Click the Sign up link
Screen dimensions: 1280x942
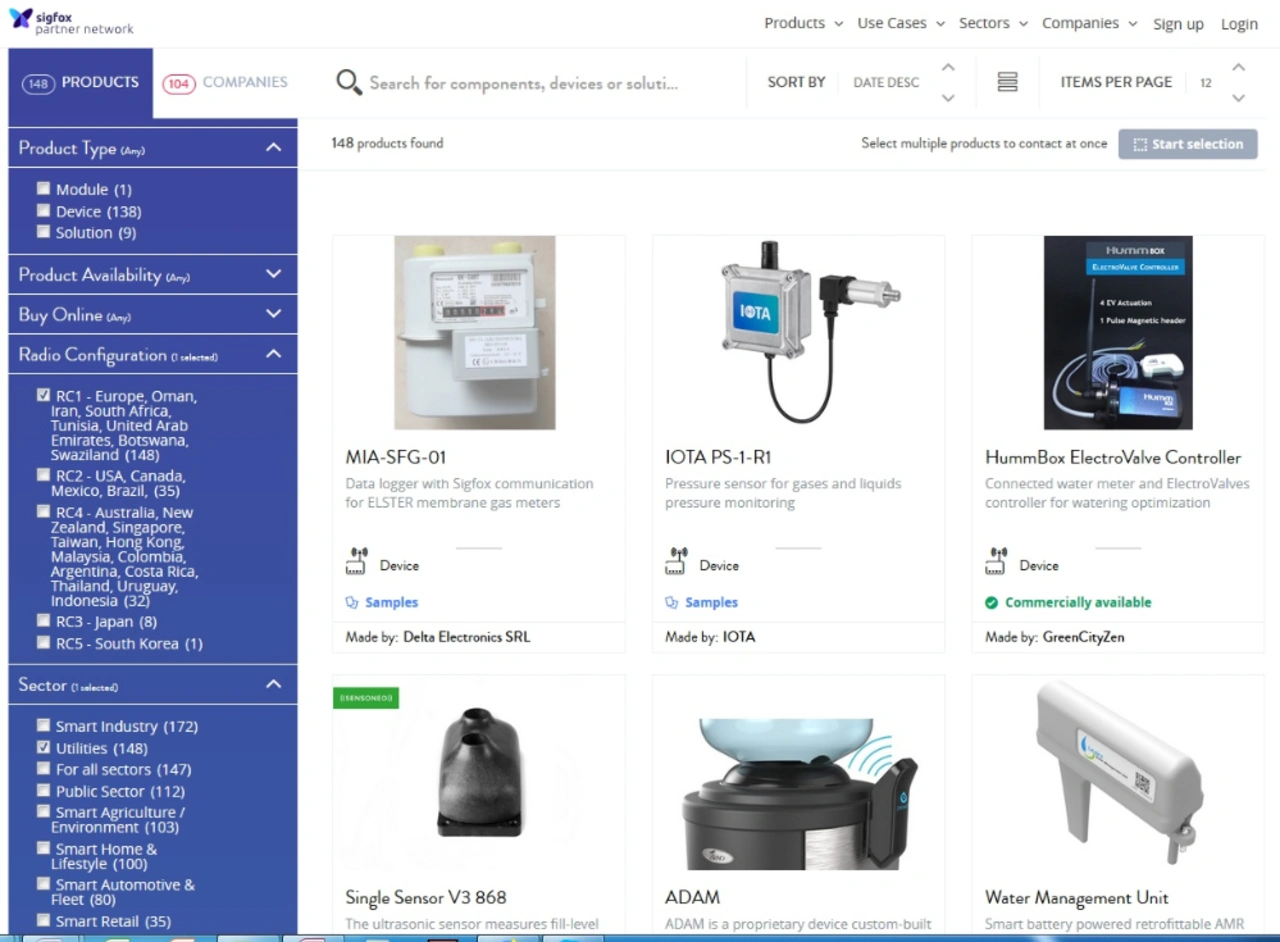pyautogui.click(x=1178, y=24)
